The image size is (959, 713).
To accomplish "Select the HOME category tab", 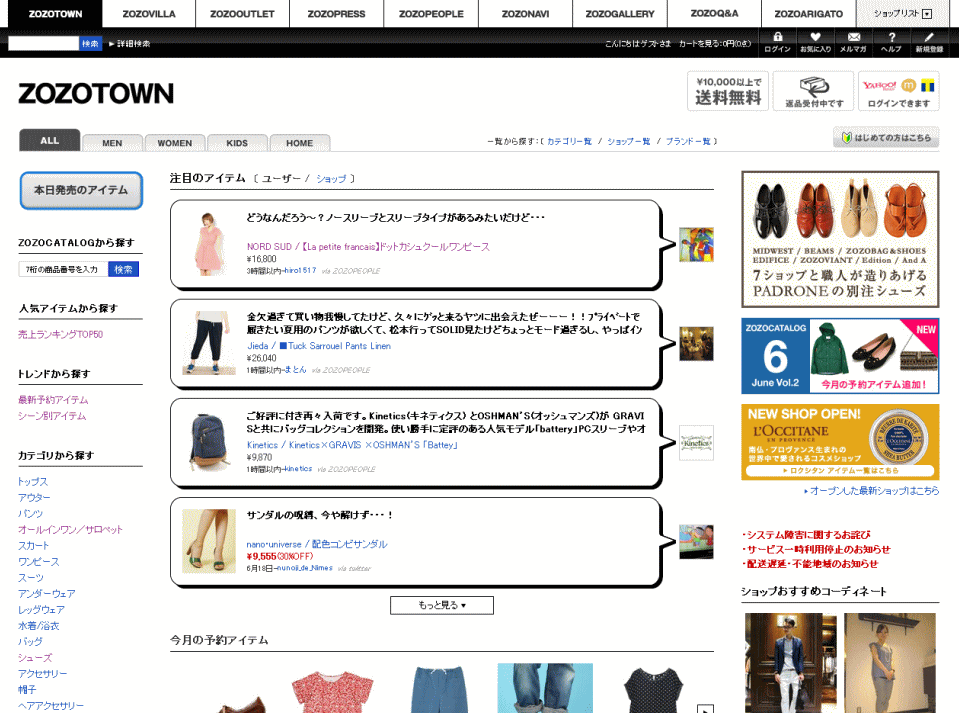I will pyautogui.click(x=300, y=142).
